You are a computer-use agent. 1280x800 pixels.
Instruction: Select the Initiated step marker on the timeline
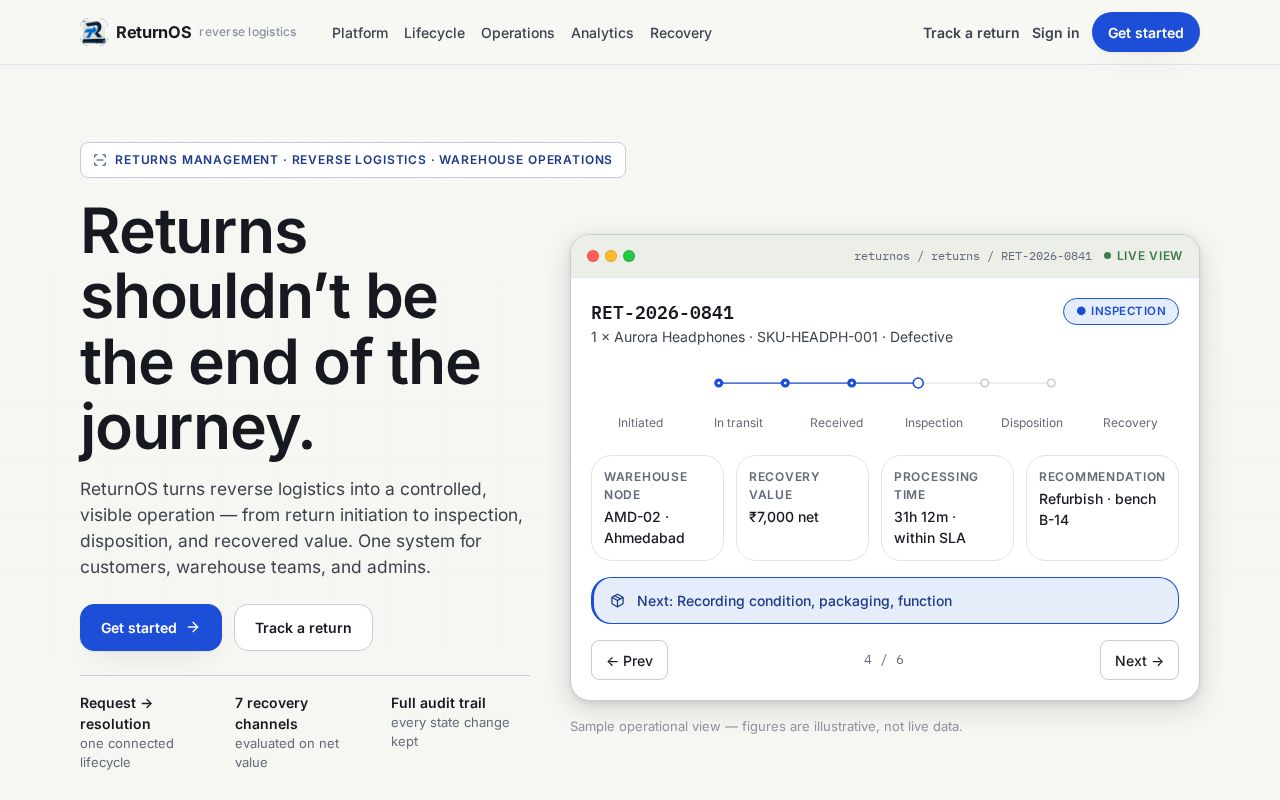[x=719, y=383]
